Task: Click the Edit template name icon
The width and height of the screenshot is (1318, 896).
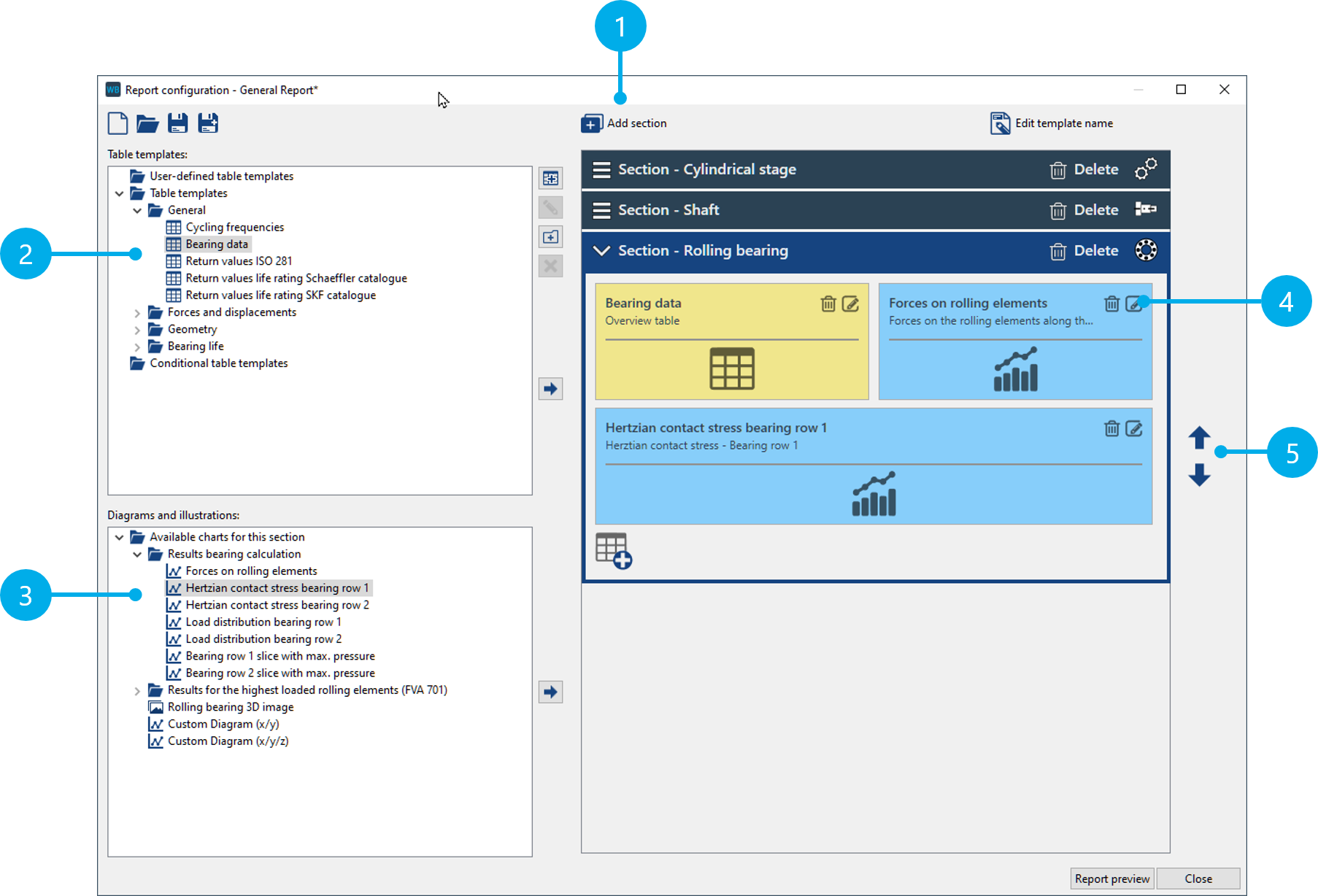Action: point(1000,123)
